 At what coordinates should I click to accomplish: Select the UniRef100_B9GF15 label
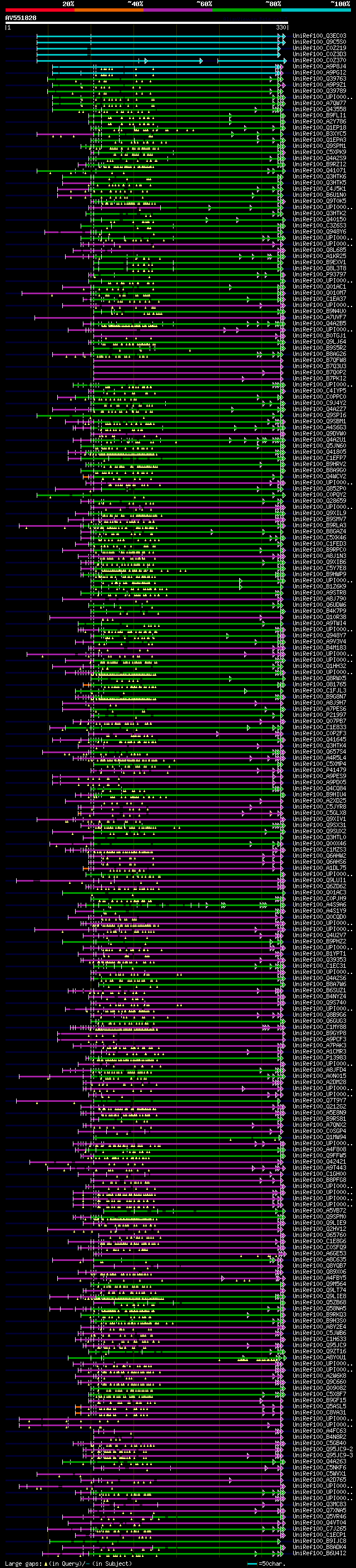pyautogui.click(x=319, y=1400)
